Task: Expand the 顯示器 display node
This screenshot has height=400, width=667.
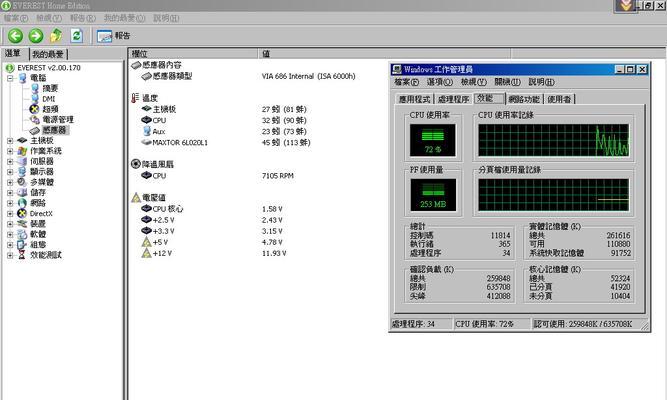Action: coord(10,172)
